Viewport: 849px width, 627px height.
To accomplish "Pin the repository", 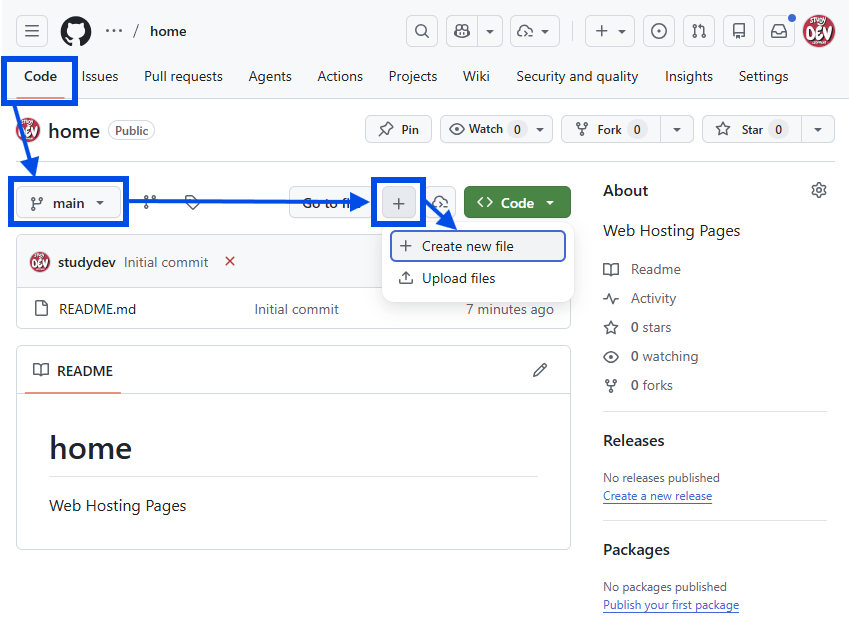I will pos(399,129).
